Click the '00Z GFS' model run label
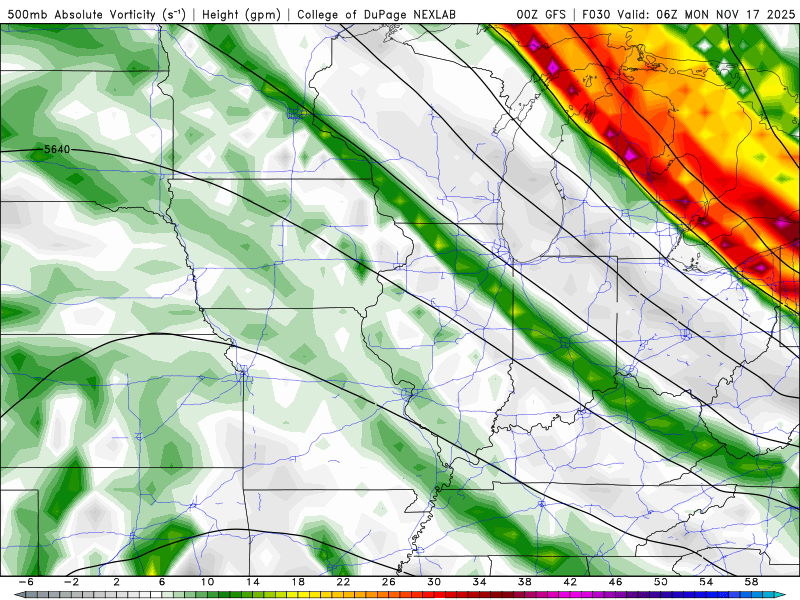 tap(541, 15)
